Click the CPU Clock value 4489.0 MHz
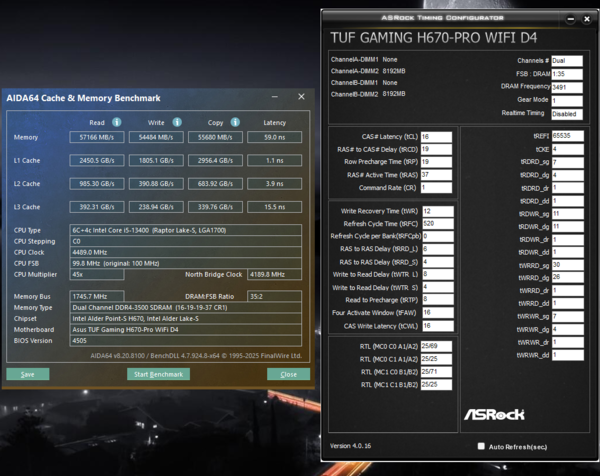The image size is (600, 476). 186,252
